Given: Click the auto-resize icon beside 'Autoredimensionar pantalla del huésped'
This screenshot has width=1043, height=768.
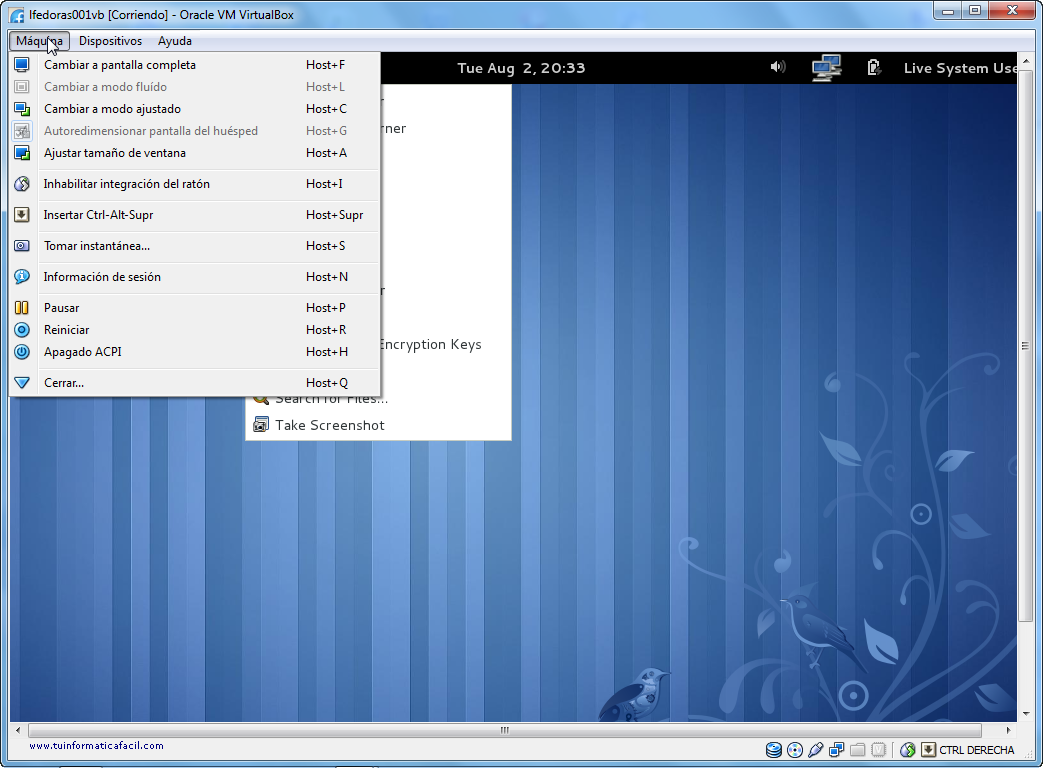Looking at the screenshot, I should [x=22, y=131].
